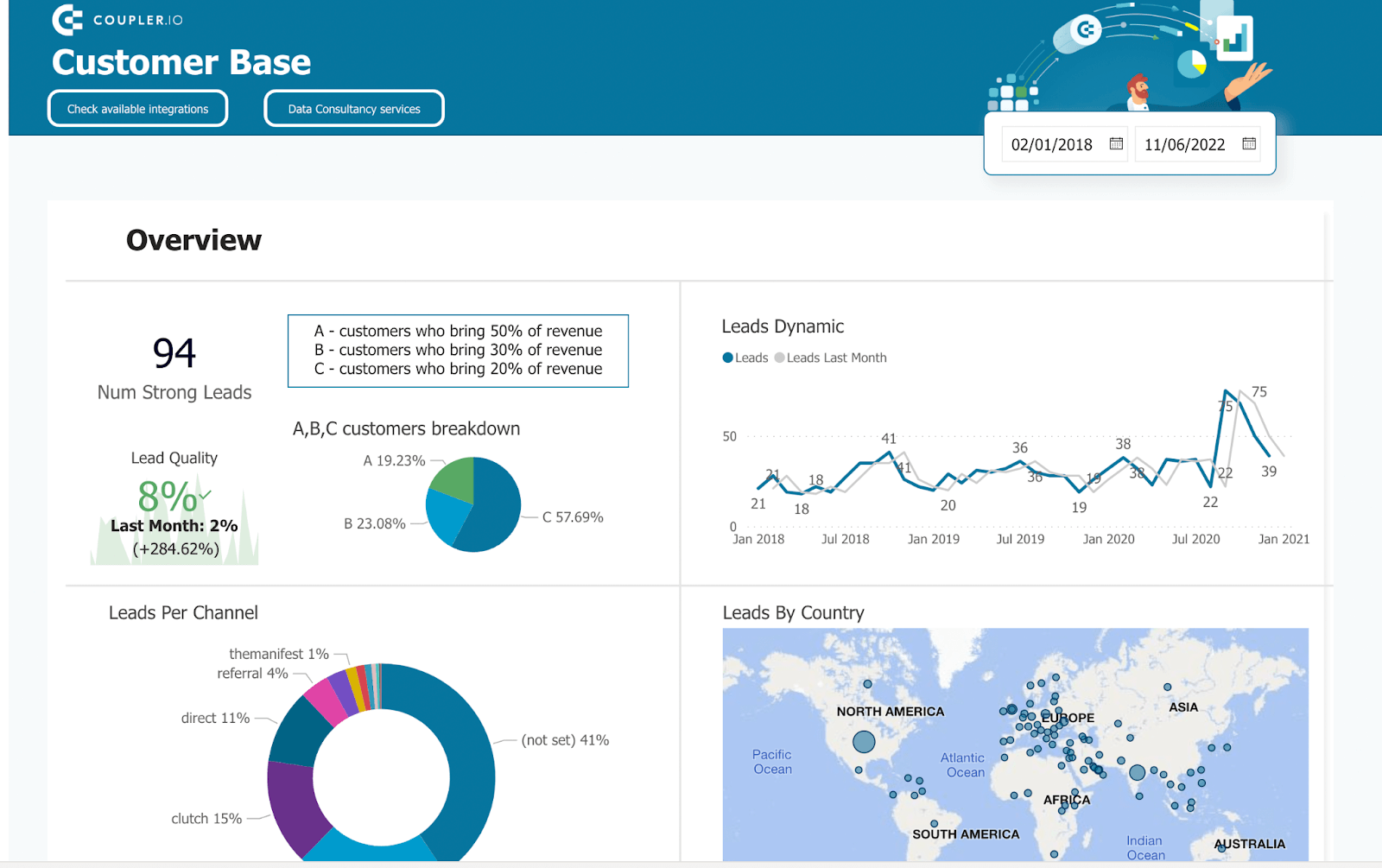Click the Overview section heading
Screen dimensions: 1382x868
193,240
